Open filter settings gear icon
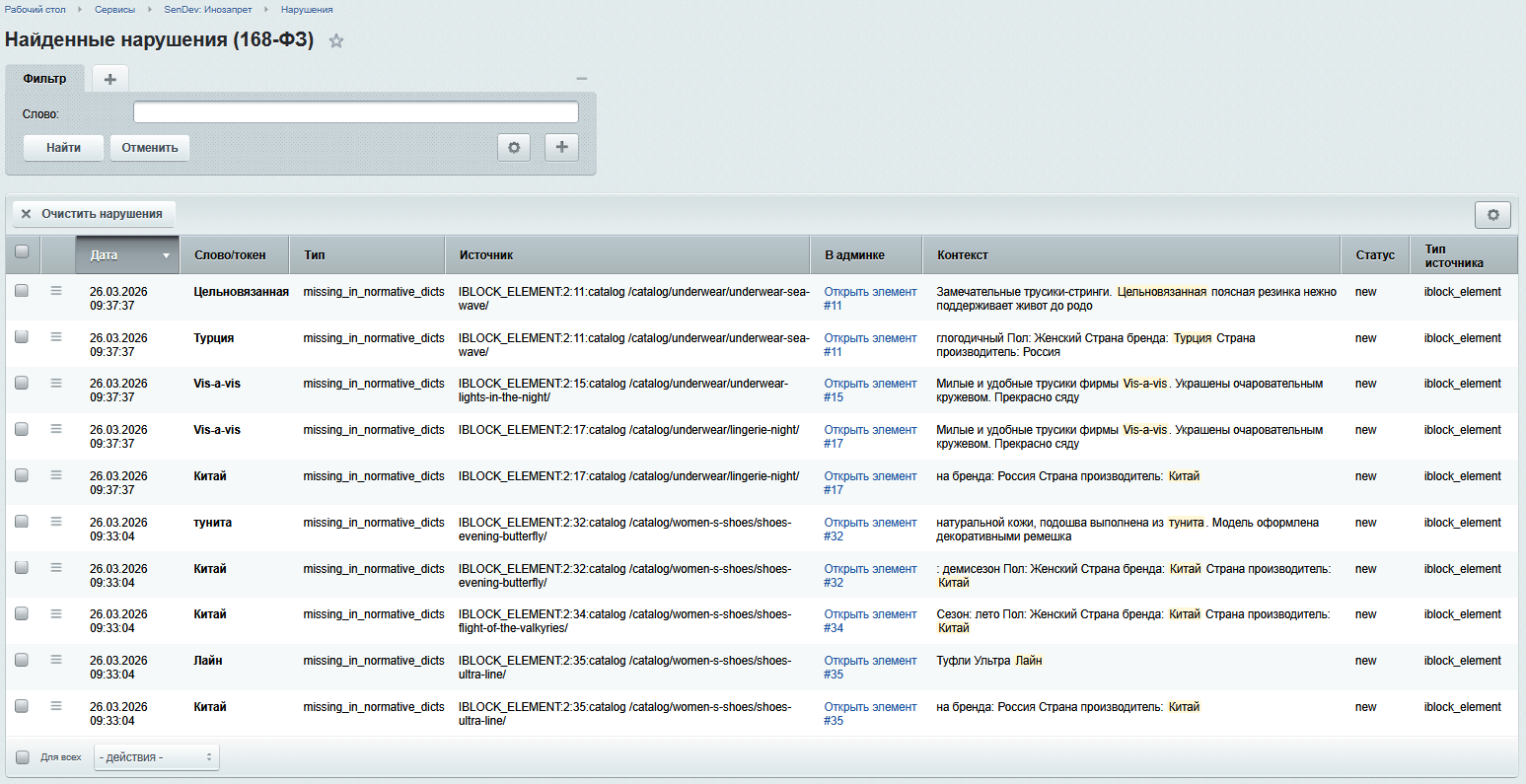 tap(514, 147)
